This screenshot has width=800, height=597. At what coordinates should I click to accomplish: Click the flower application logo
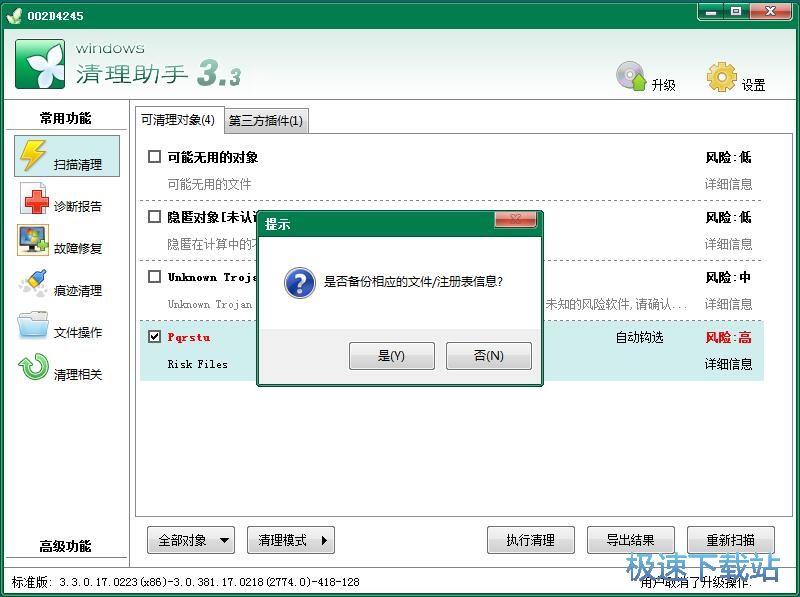click(40, 64)
